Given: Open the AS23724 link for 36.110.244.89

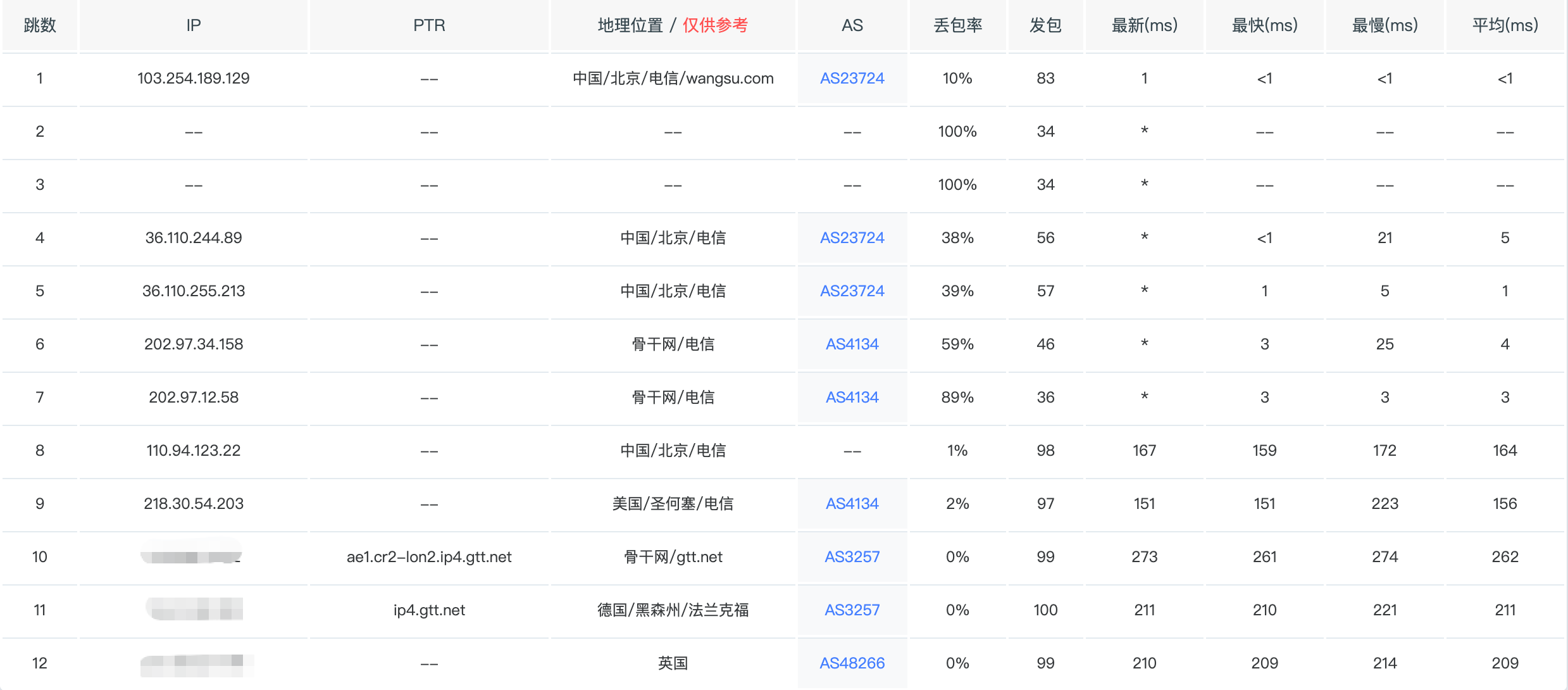Looking at the screenshot, I should [x=852, y=238].
